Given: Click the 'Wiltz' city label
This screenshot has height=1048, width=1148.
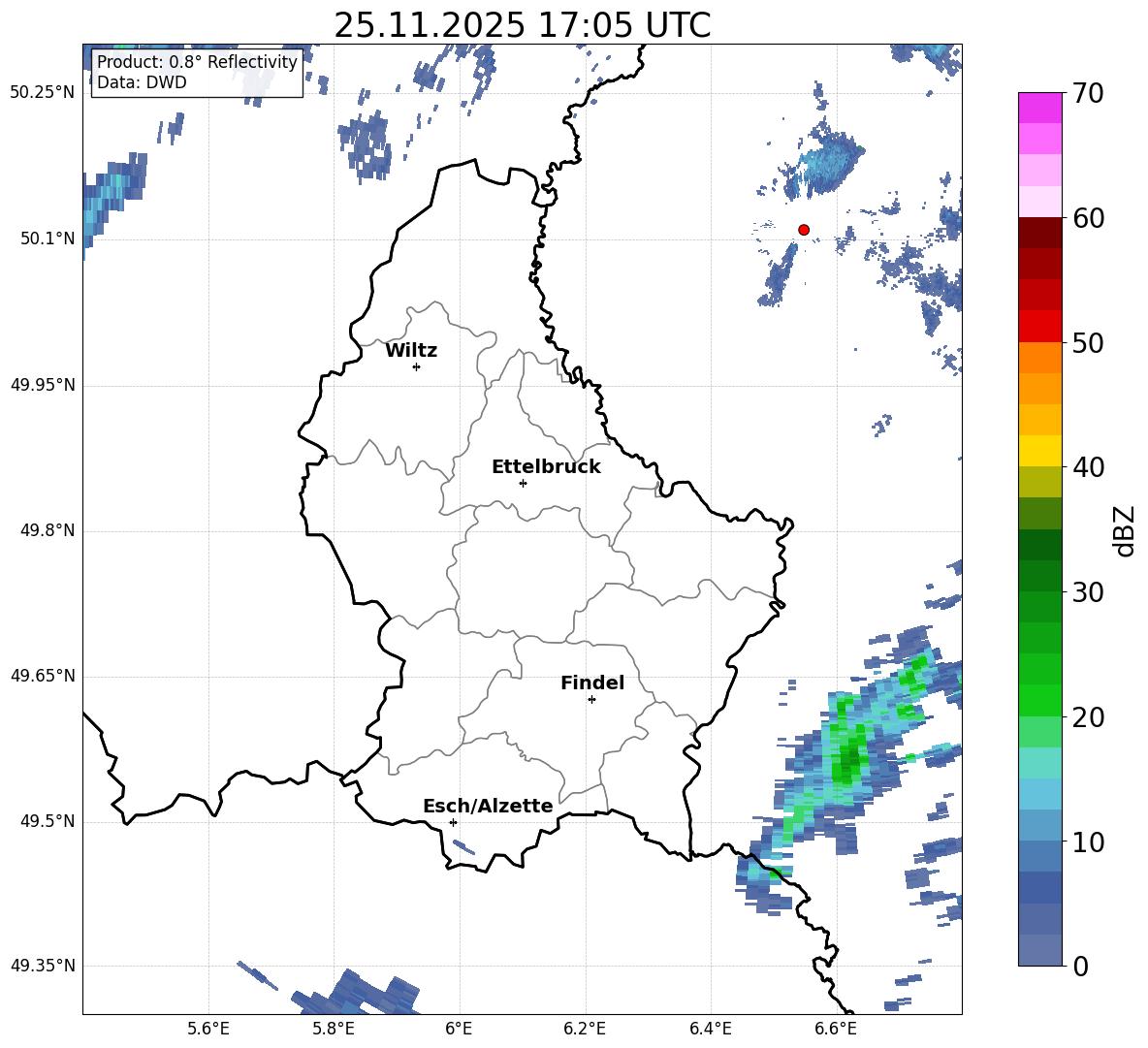Looking at the screenshot, I should pos(411,351).
